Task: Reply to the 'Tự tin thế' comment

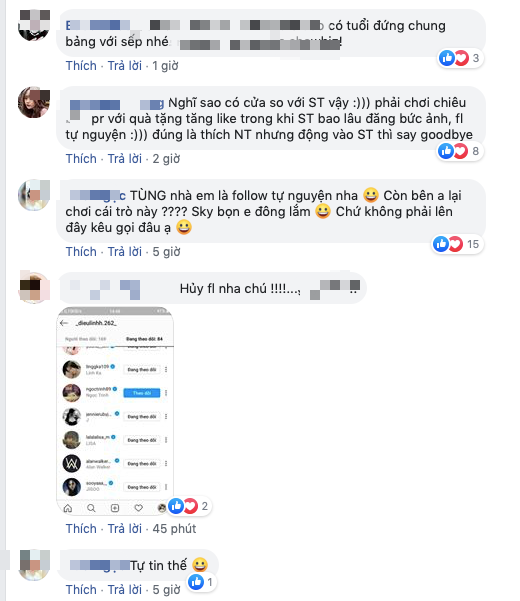Action: 125,590
